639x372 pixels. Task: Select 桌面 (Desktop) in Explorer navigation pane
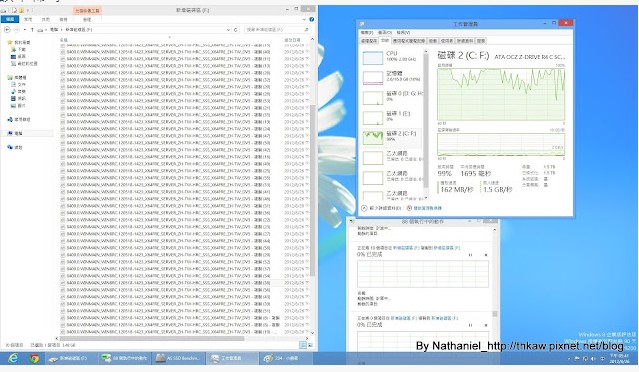point(19,57)
